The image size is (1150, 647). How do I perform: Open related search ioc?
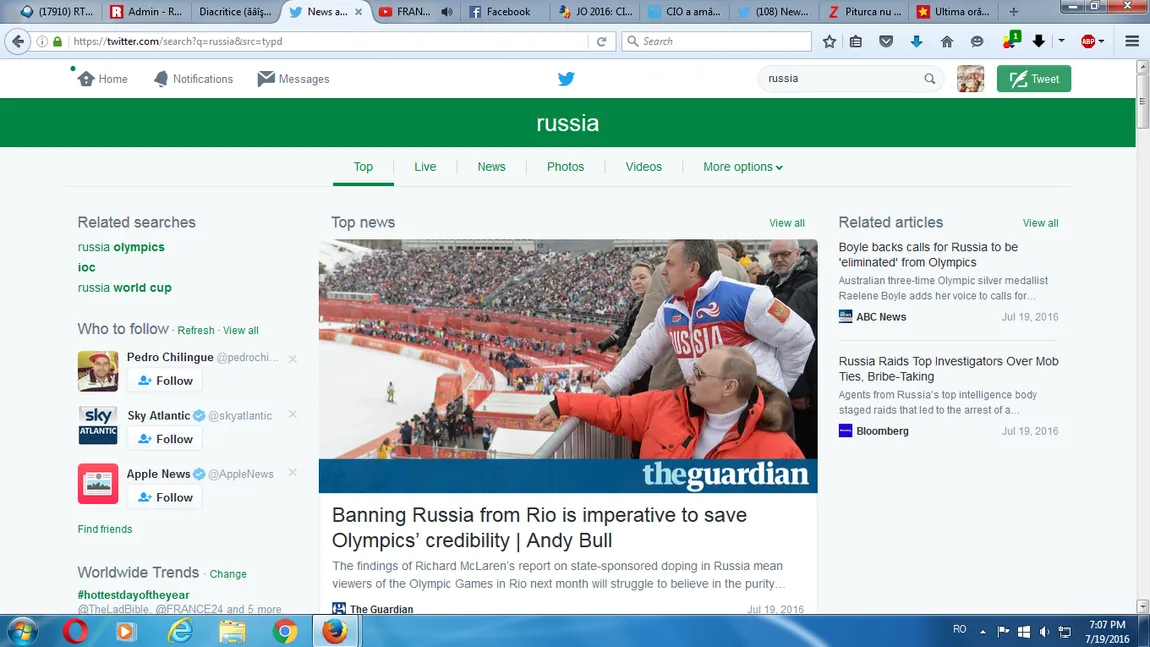click(87, 268)
